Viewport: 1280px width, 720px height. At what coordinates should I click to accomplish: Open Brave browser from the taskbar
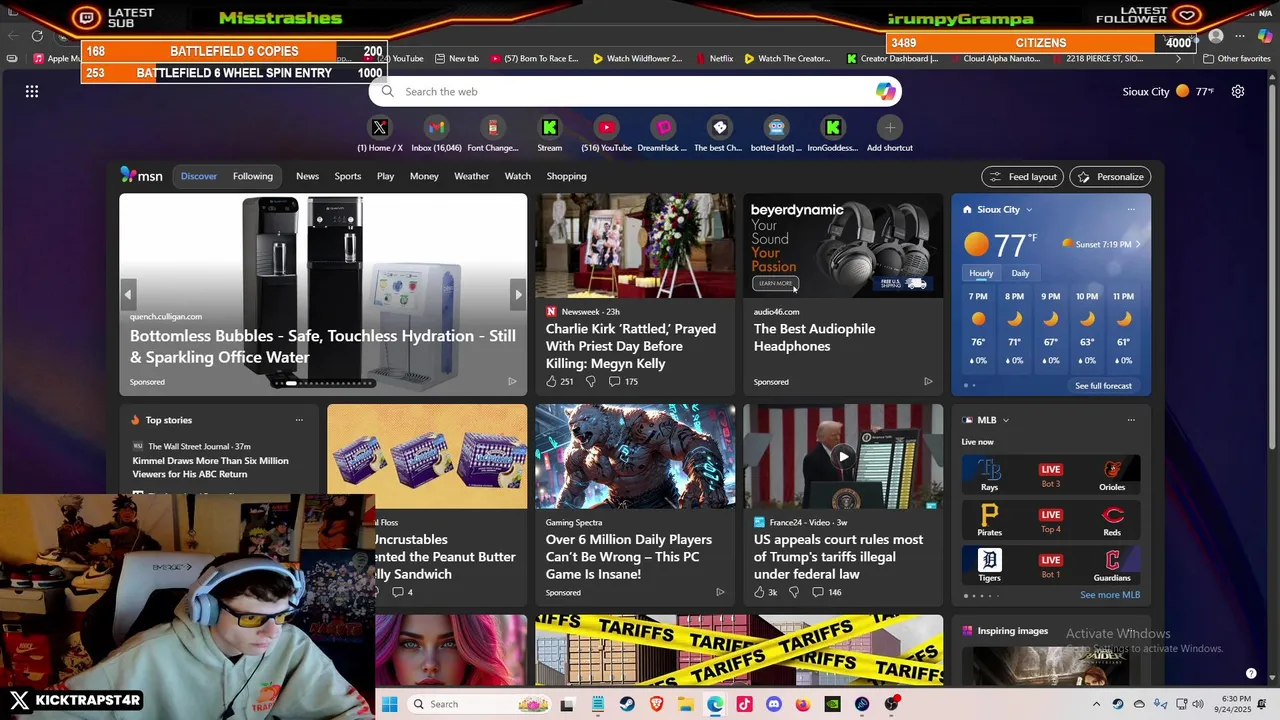[x=656, y=704]
